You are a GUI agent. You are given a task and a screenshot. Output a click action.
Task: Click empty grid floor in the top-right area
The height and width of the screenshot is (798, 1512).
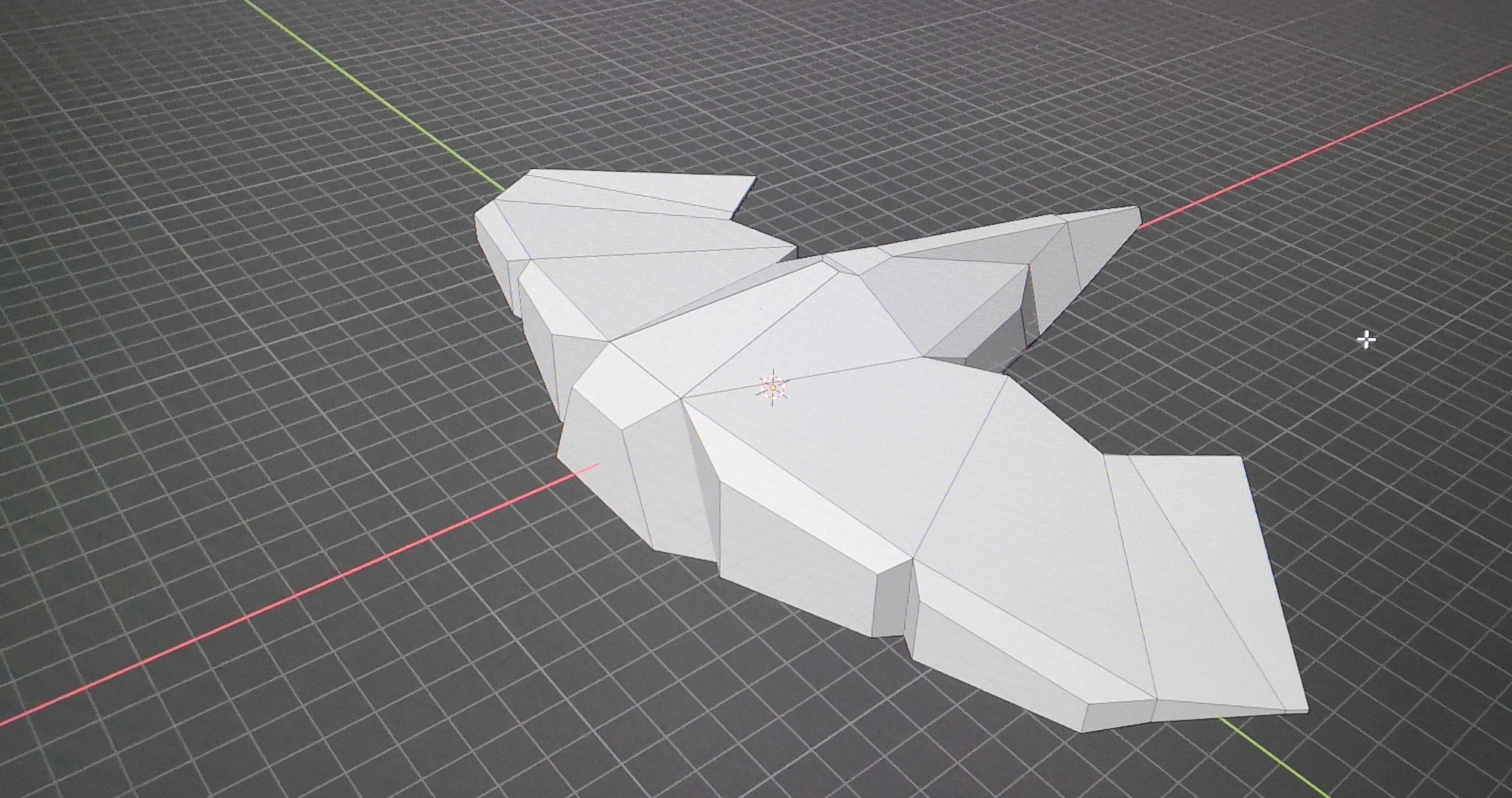(1321, 48)
